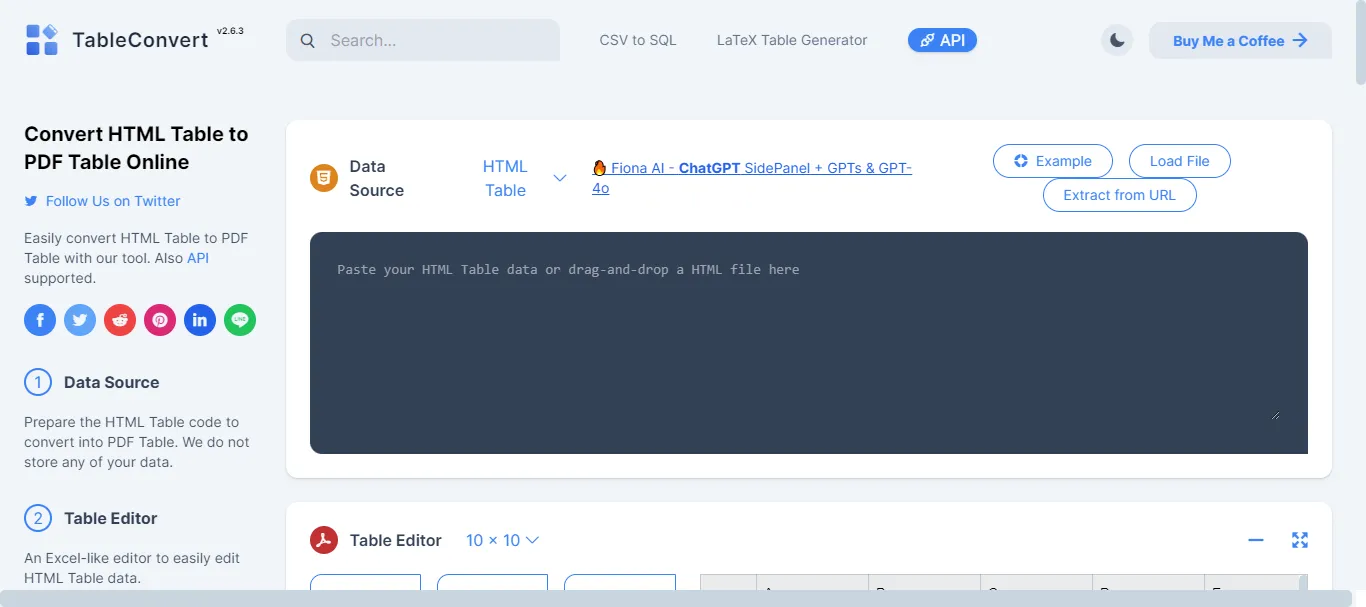Select the Facebook share icon

pyautogui.click(x=40, y=320)
